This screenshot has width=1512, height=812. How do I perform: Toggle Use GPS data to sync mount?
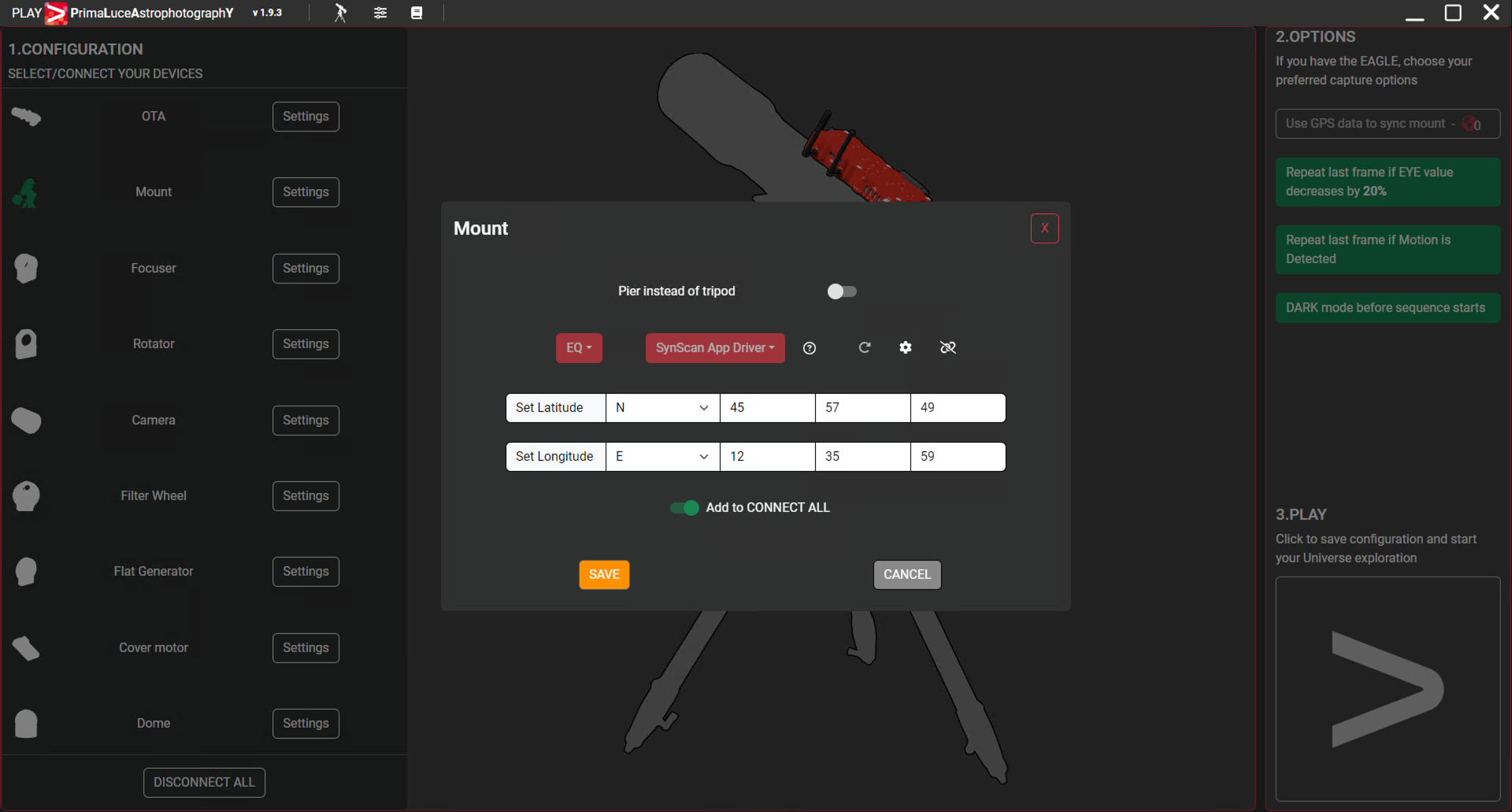point(1388,124)
